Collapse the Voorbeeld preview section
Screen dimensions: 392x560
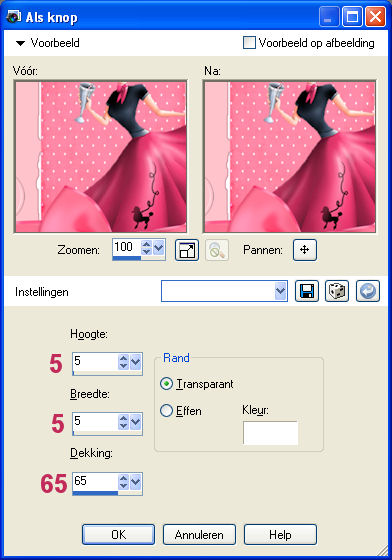coord(20,44)
